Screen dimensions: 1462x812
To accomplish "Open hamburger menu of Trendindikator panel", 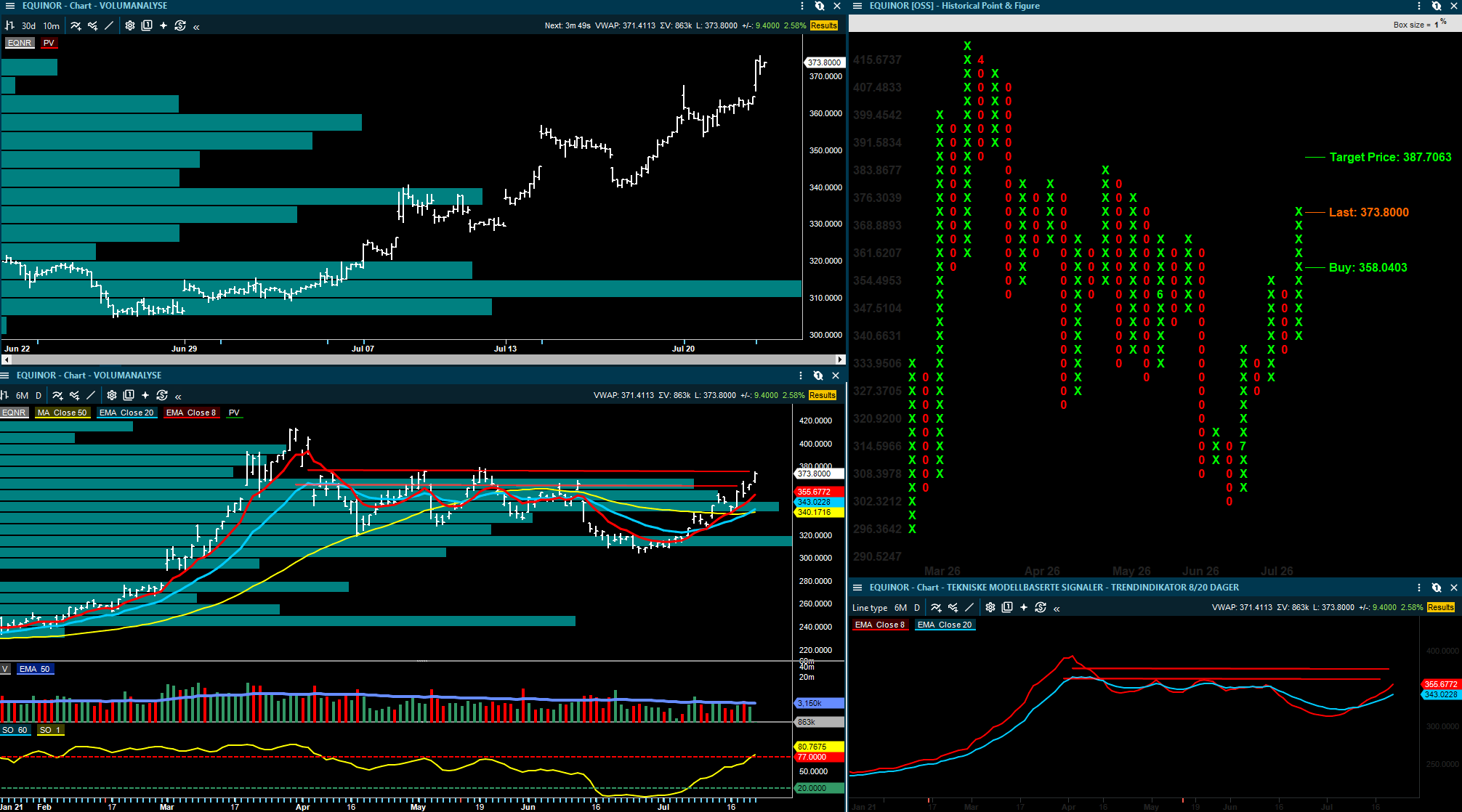I will point(857,588).
